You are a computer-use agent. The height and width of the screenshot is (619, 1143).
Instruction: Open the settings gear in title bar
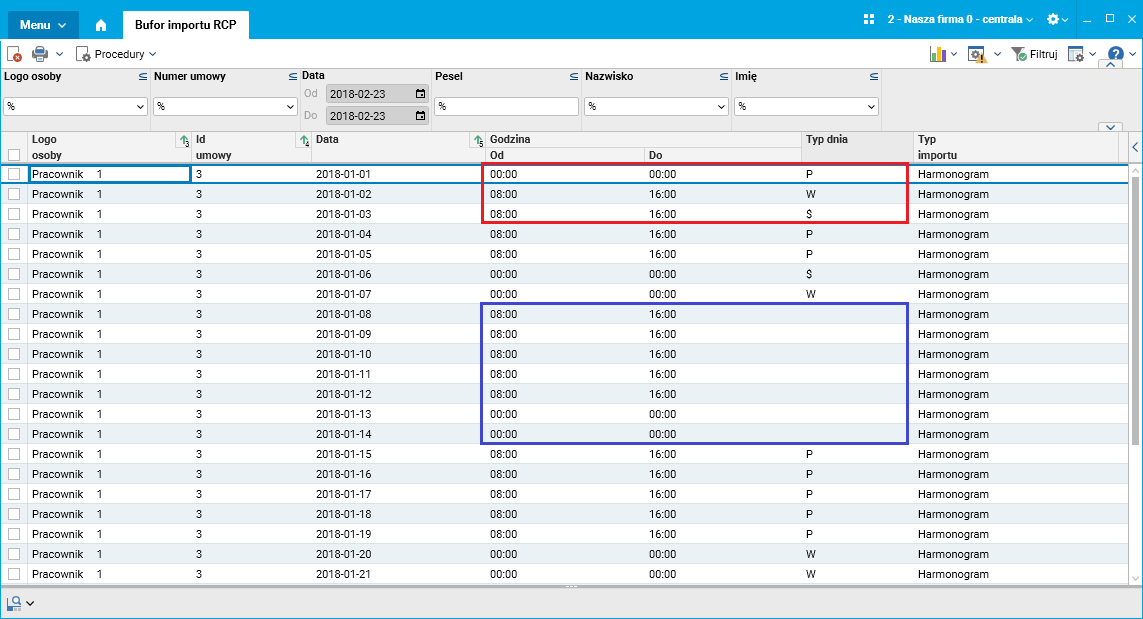click(x=1053, y=20)
